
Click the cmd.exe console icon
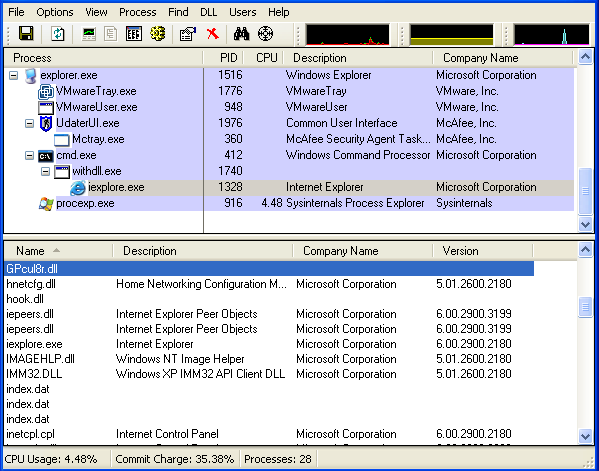[x=45, y=156]
